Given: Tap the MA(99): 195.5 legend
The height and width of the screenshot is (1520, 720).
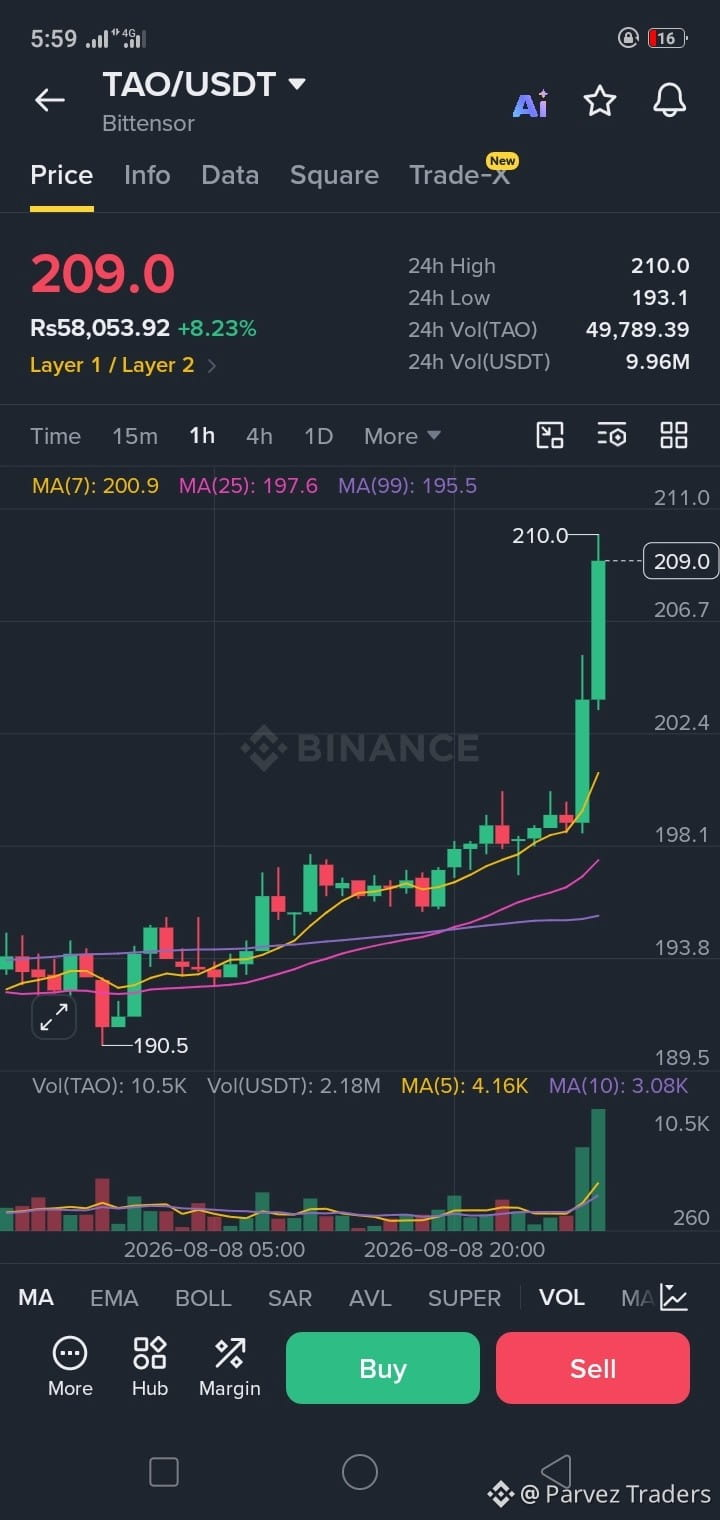Looking at the screenshot, I should coord(407,486).
